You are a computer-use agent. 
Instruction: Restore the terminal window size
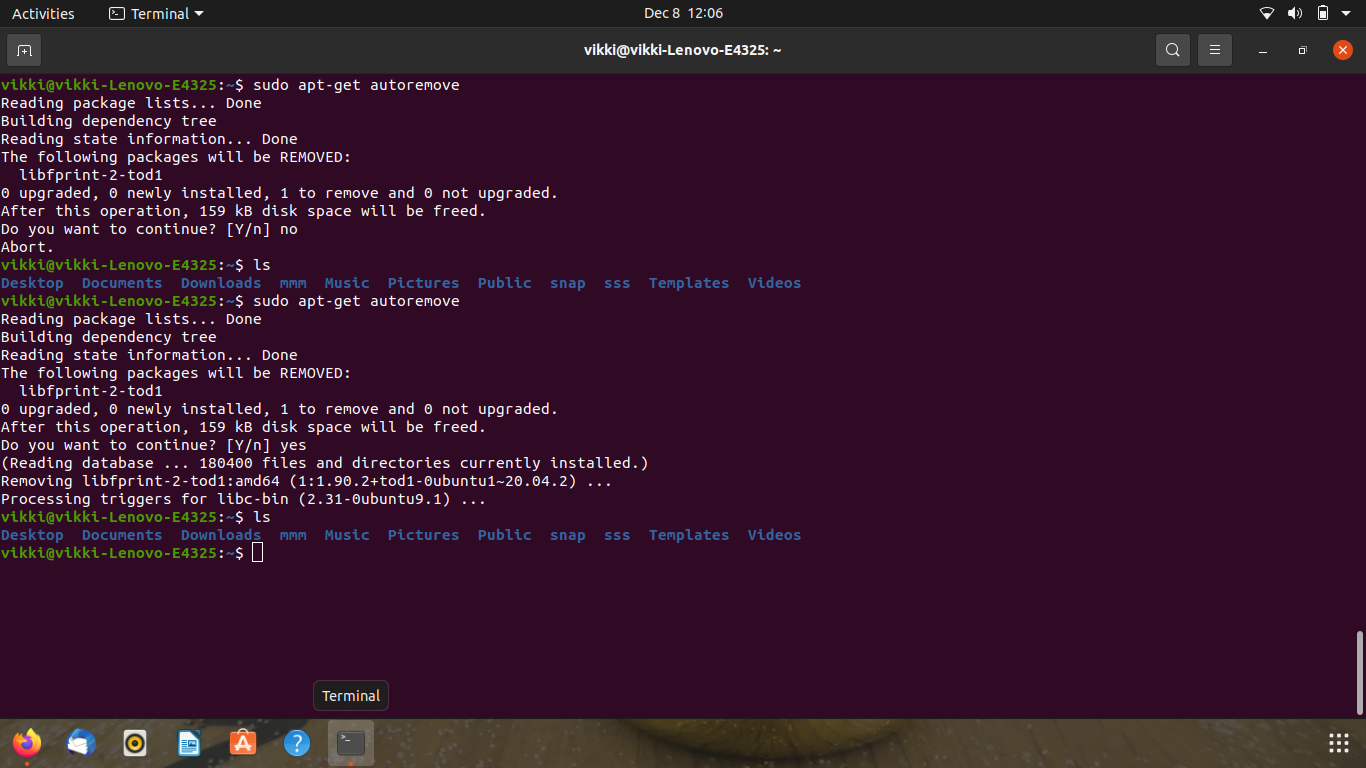(x=1302, y=50)
